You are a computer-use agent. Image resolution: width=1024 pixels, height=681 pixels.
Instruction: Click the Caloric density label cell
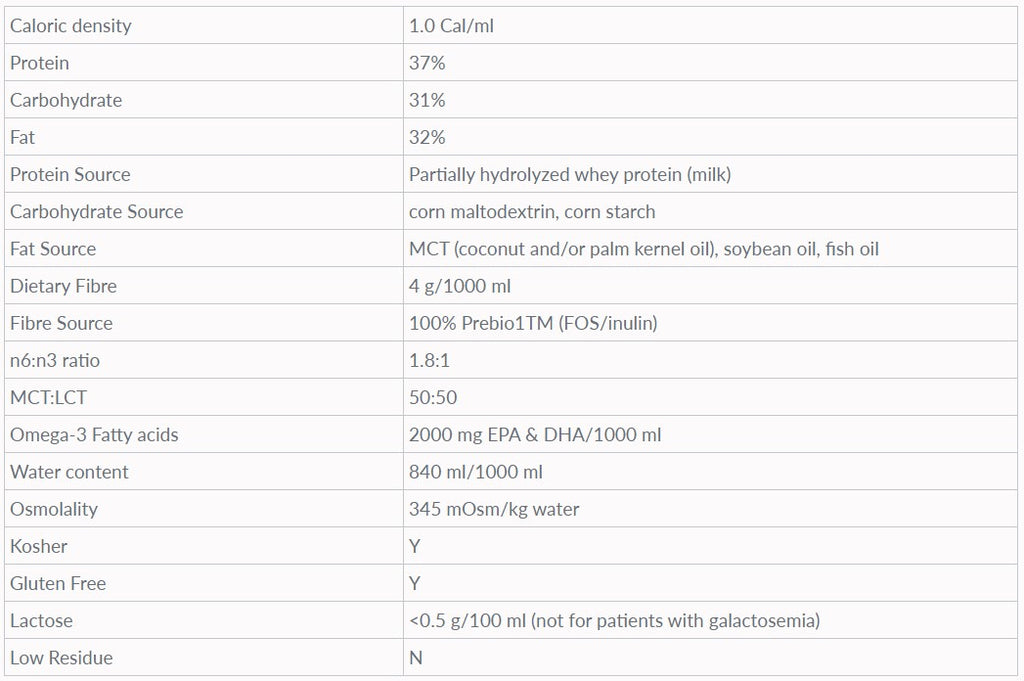click(70, 26)
